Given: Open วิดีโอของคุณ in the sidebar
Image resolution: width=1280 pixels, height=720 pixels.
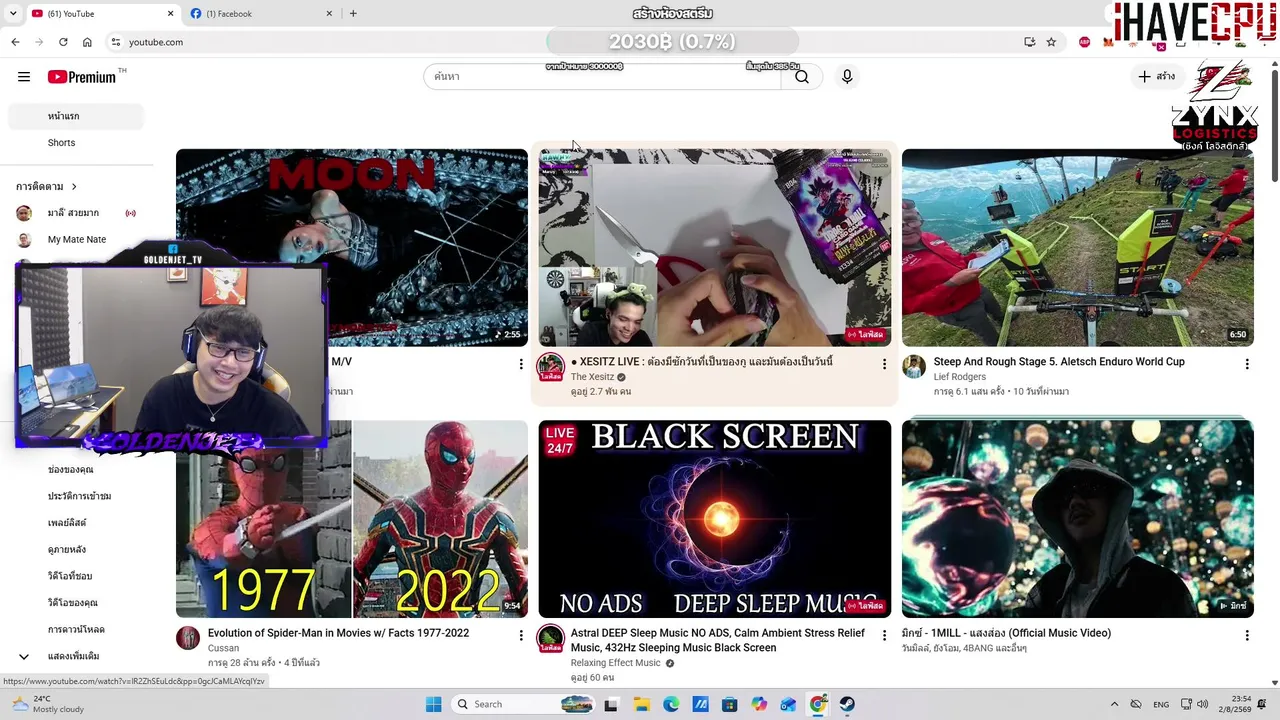Looking at the screenshot, I should pyautogui.click(x=73, y=603).
